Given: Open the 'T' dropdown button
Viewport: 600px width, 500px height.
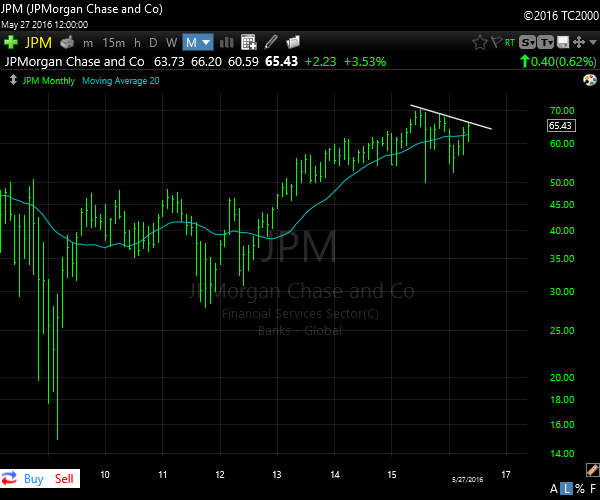Looking at the screenshot, I should (546, 42).
